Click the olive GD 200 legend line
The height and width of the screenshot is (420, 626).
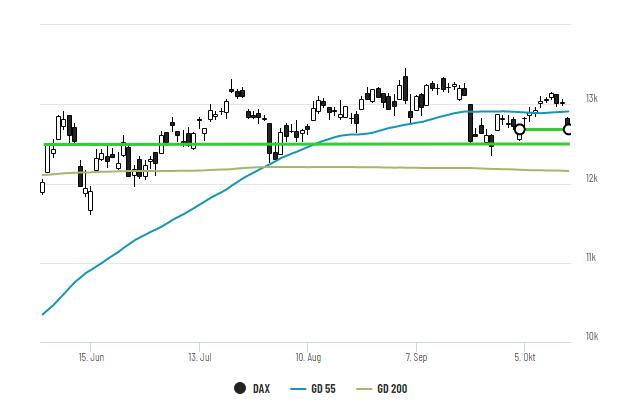367,389
